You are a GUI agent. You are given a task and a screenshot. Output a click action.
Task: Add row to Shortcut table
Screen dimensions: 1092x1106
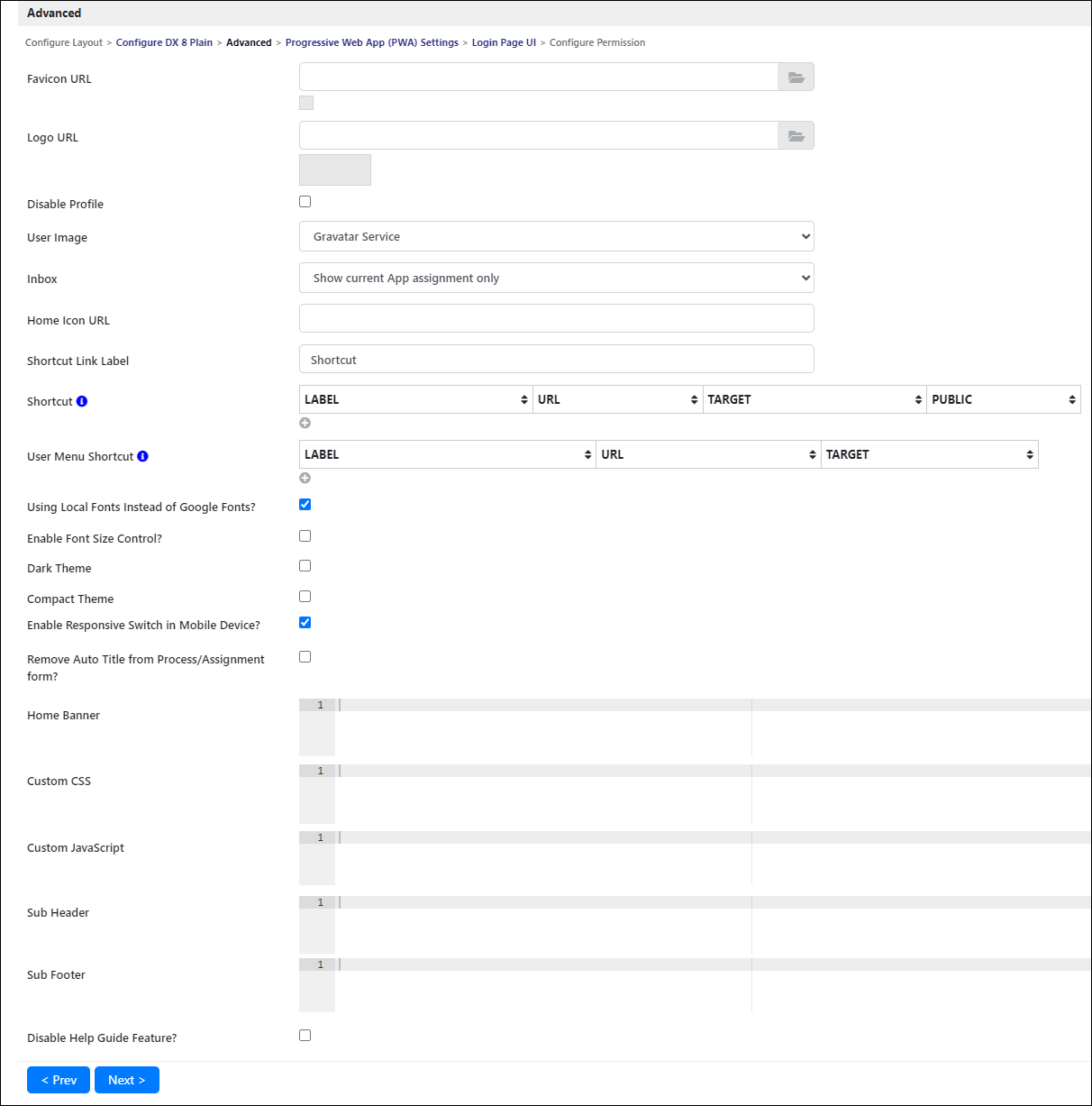(305, 423)
